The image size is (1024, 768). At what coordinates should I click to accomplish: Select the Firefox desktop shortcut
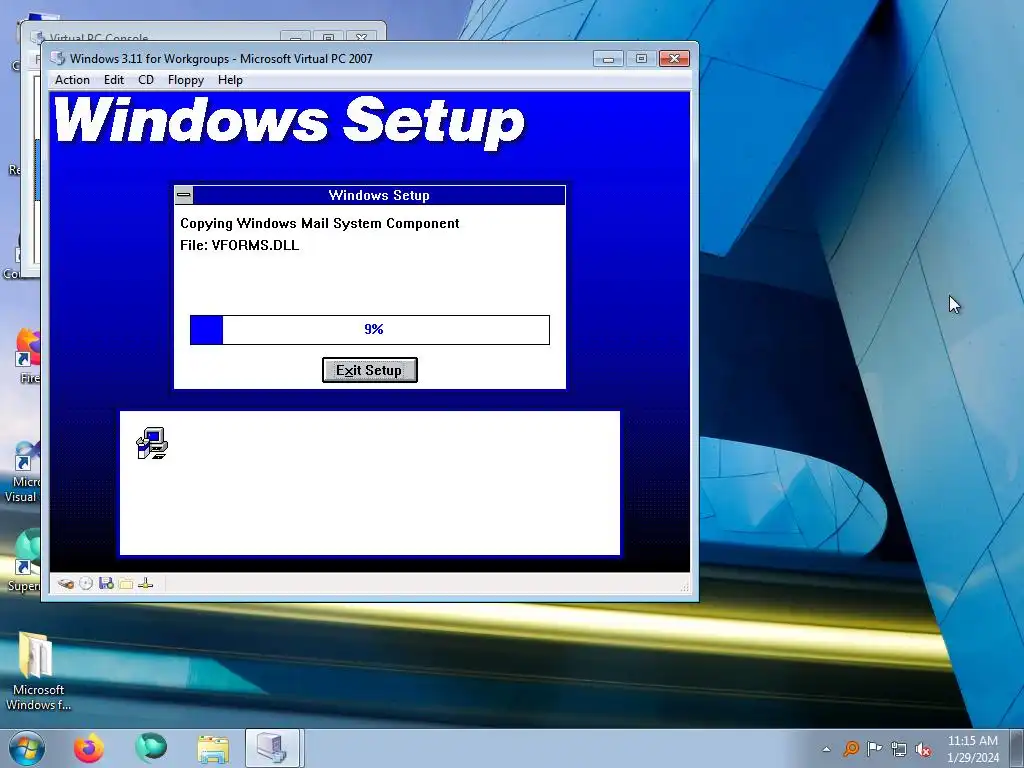pos(29,356)
